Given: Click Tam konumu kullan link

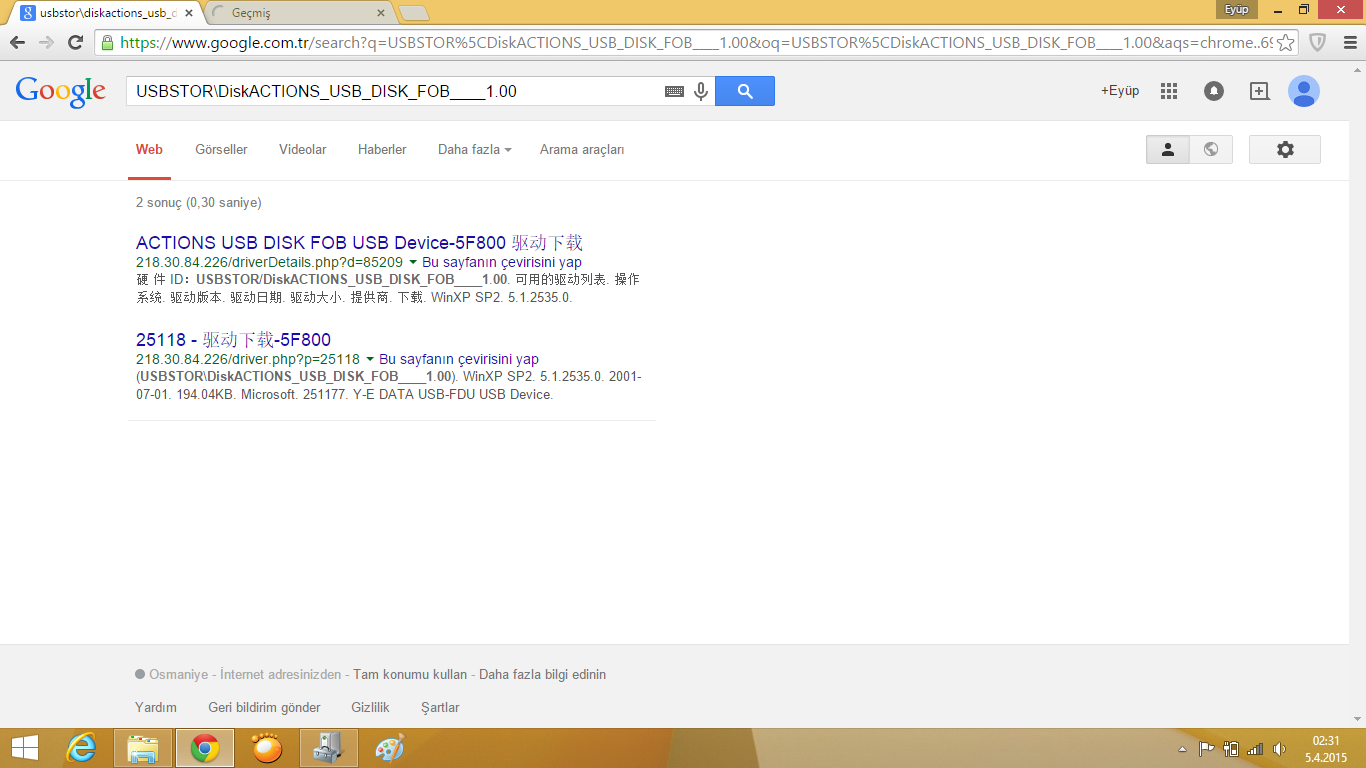Looking at the screenshot, I should click(x=410, y=675).
